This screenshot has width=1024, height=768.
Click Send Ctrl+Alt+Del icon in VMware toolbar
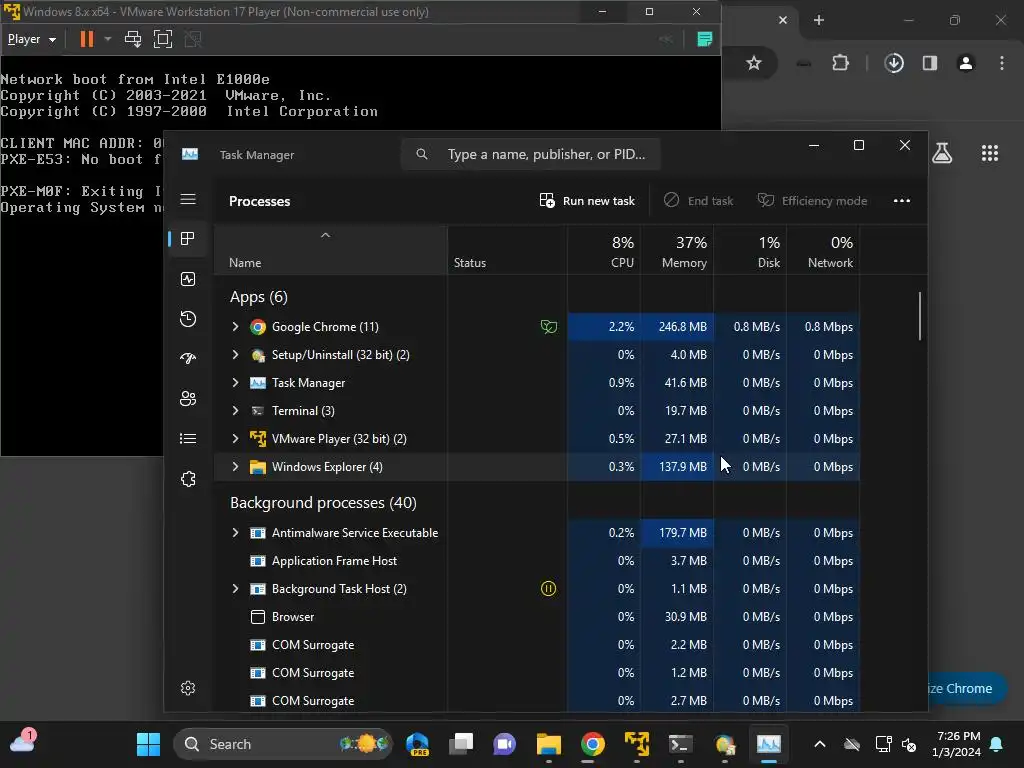click(x=133, y=39)
